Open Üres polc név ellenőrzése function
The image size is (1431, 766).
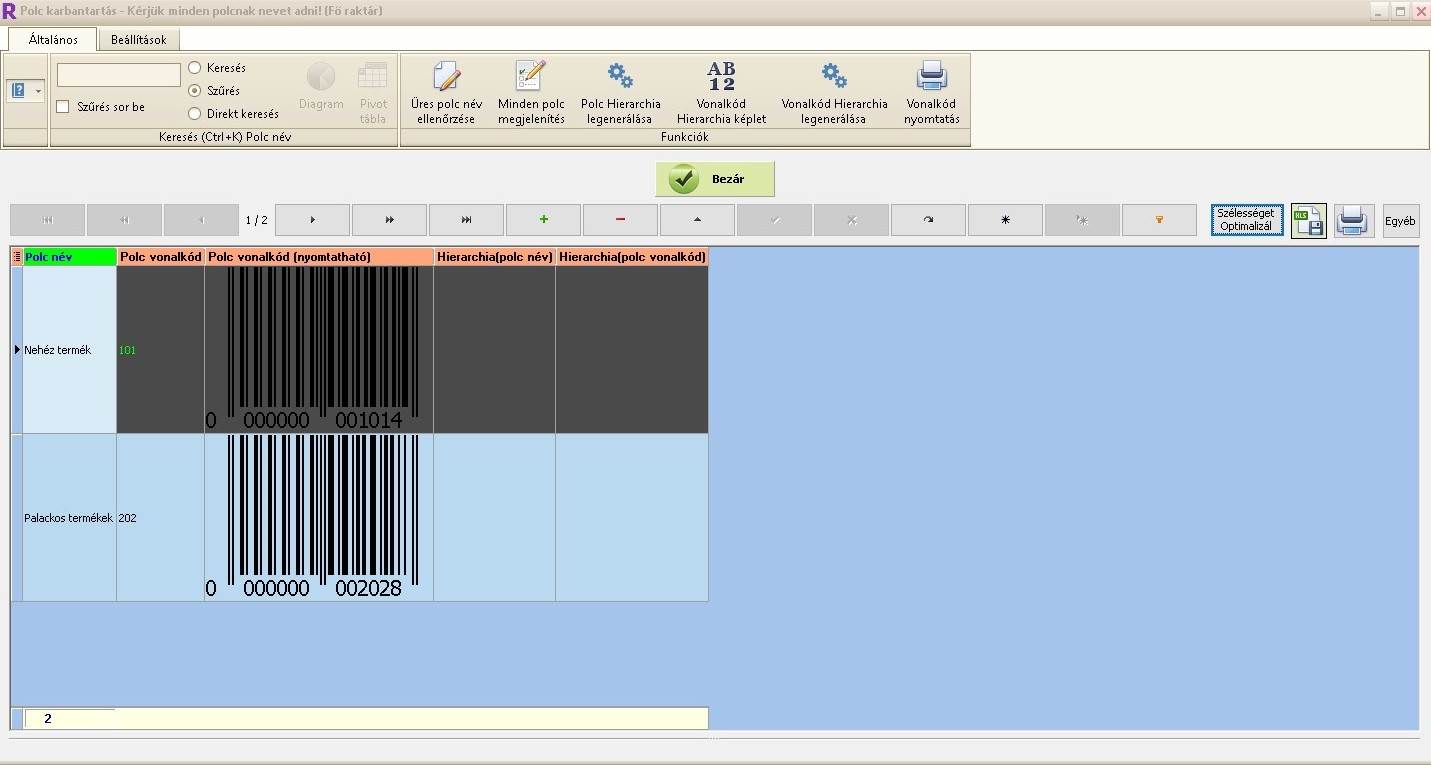446,93
